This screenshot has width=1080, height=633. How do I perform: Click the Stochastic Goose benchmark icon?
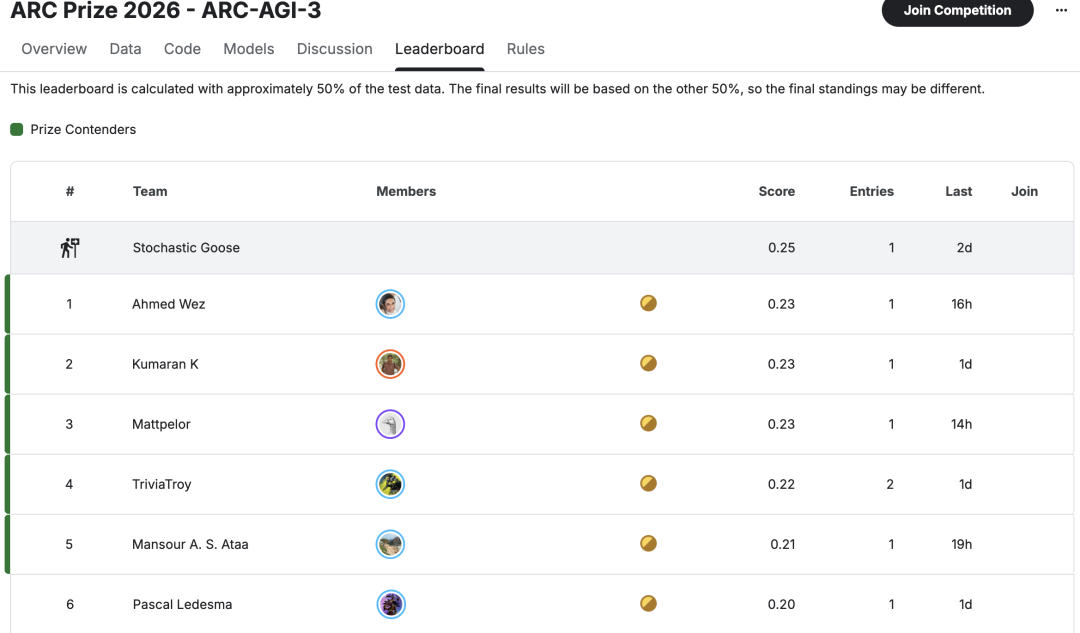69,248
